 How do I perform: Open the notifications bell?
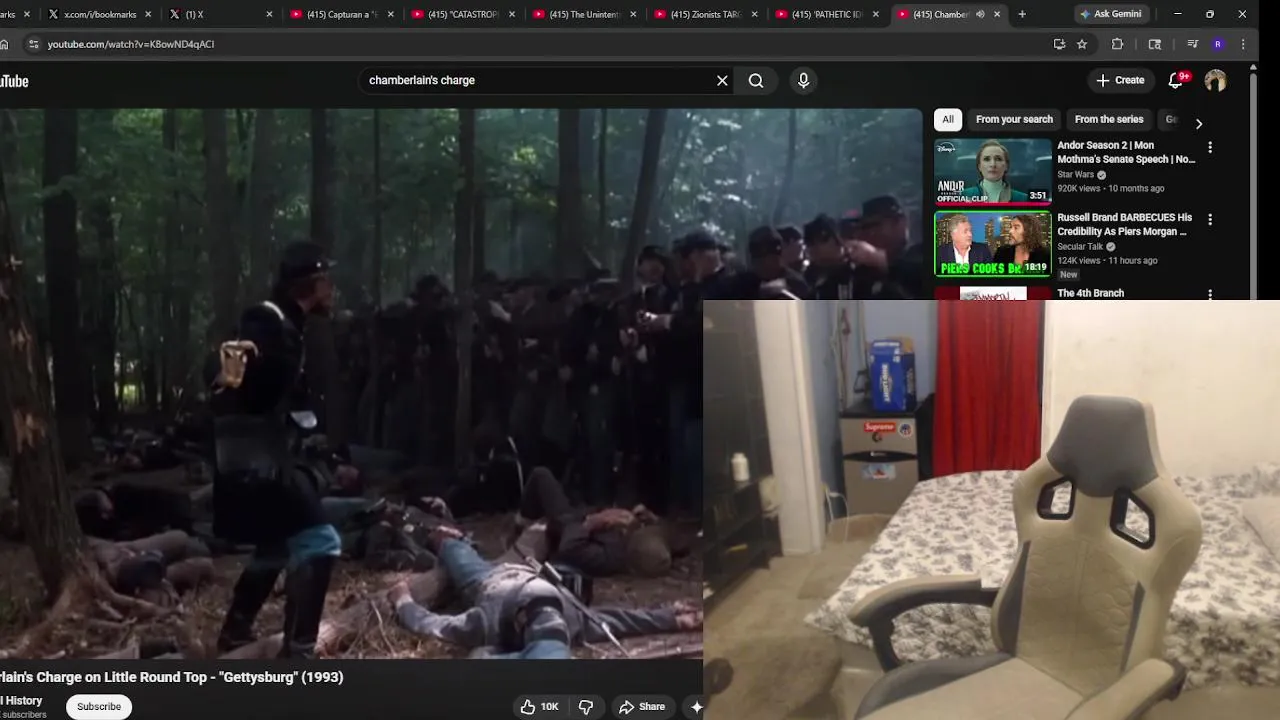1176,80
